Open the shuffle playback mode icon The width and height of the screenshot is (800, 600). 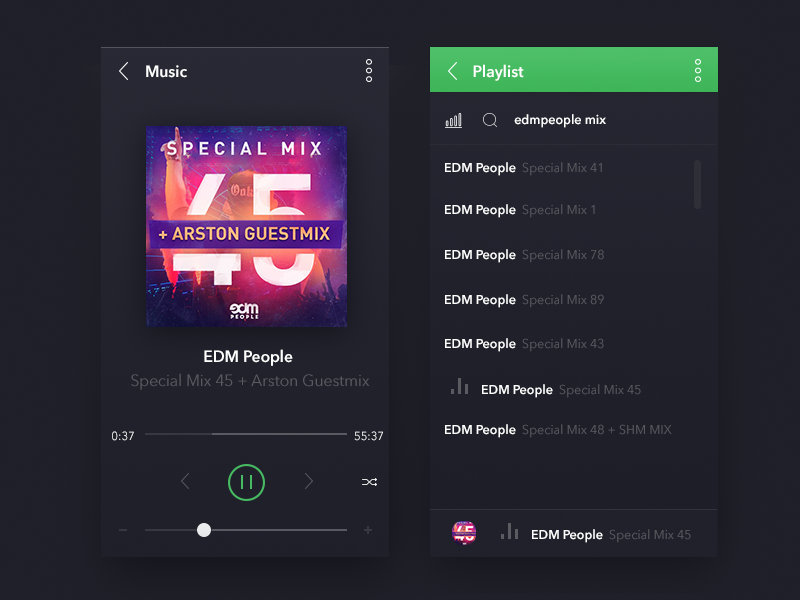(369, 481)
